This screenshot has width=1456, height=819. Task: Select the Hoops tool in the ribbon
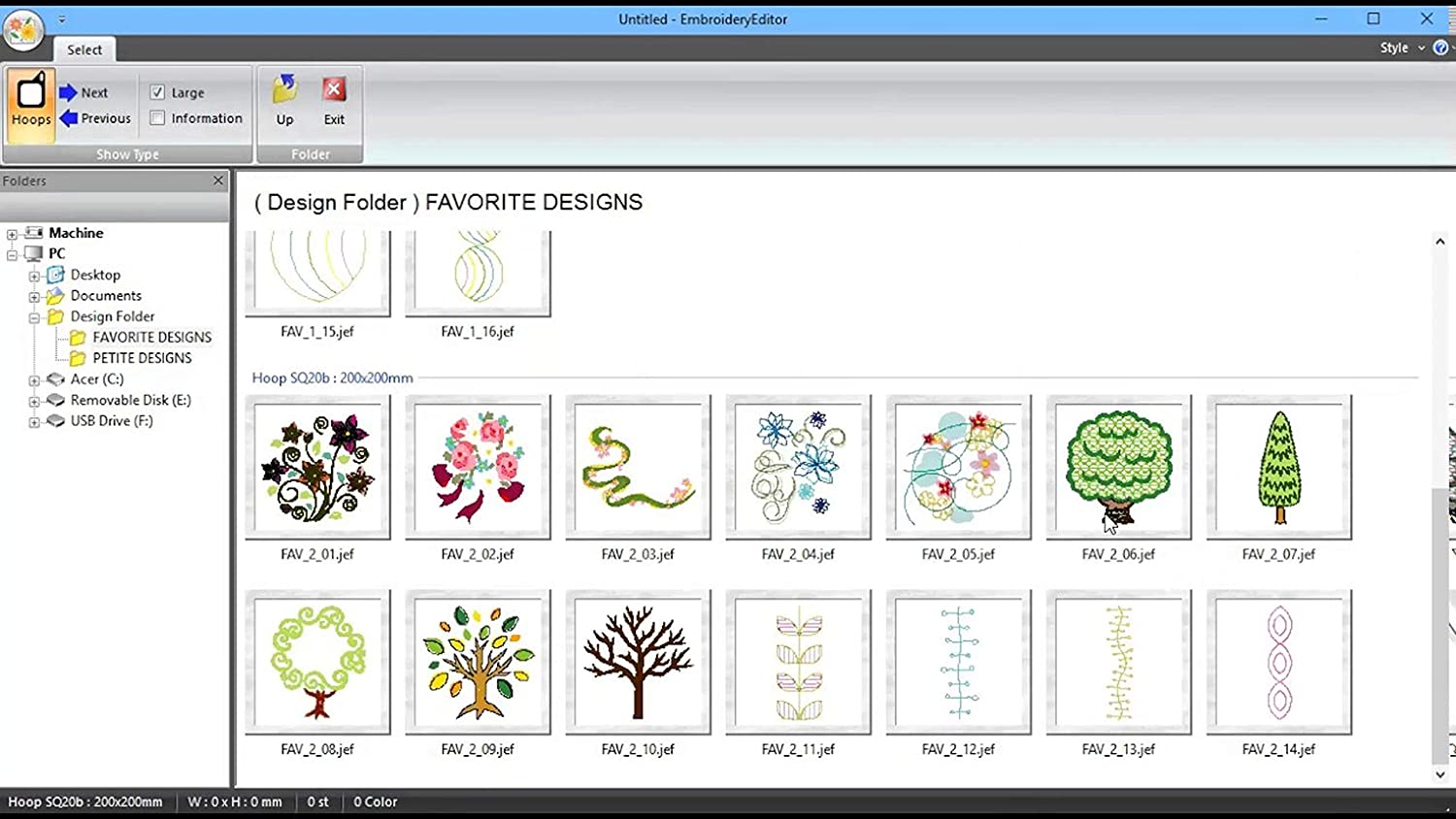click(x=29, y=102)
